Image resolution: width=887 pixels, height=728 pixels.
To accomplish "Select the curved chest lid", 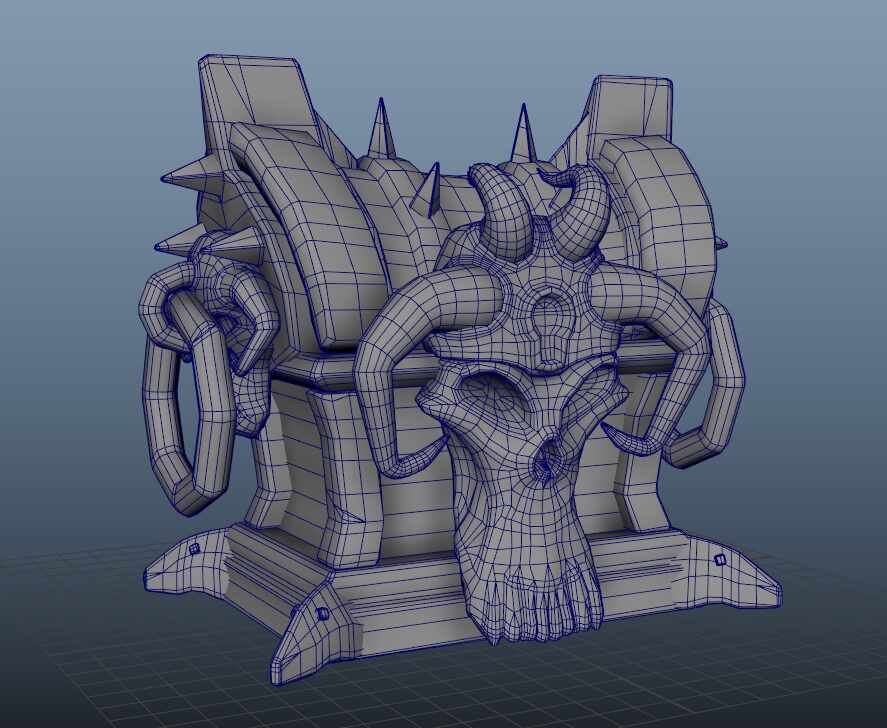I will (330, 250).
